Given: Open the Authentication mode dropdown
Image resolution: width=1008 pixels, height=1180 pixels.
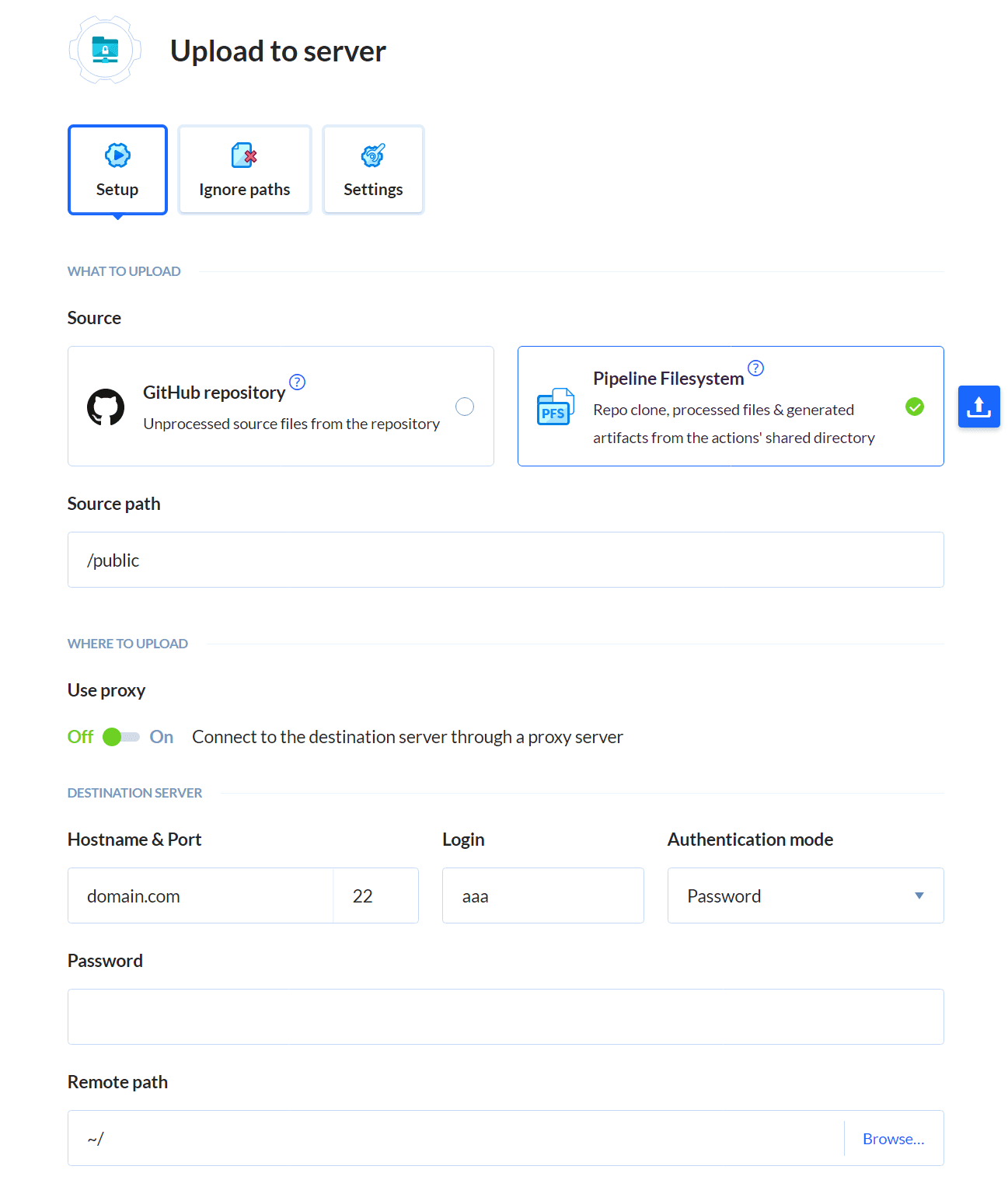Looking at the screenshot, I should click(805, 895).
